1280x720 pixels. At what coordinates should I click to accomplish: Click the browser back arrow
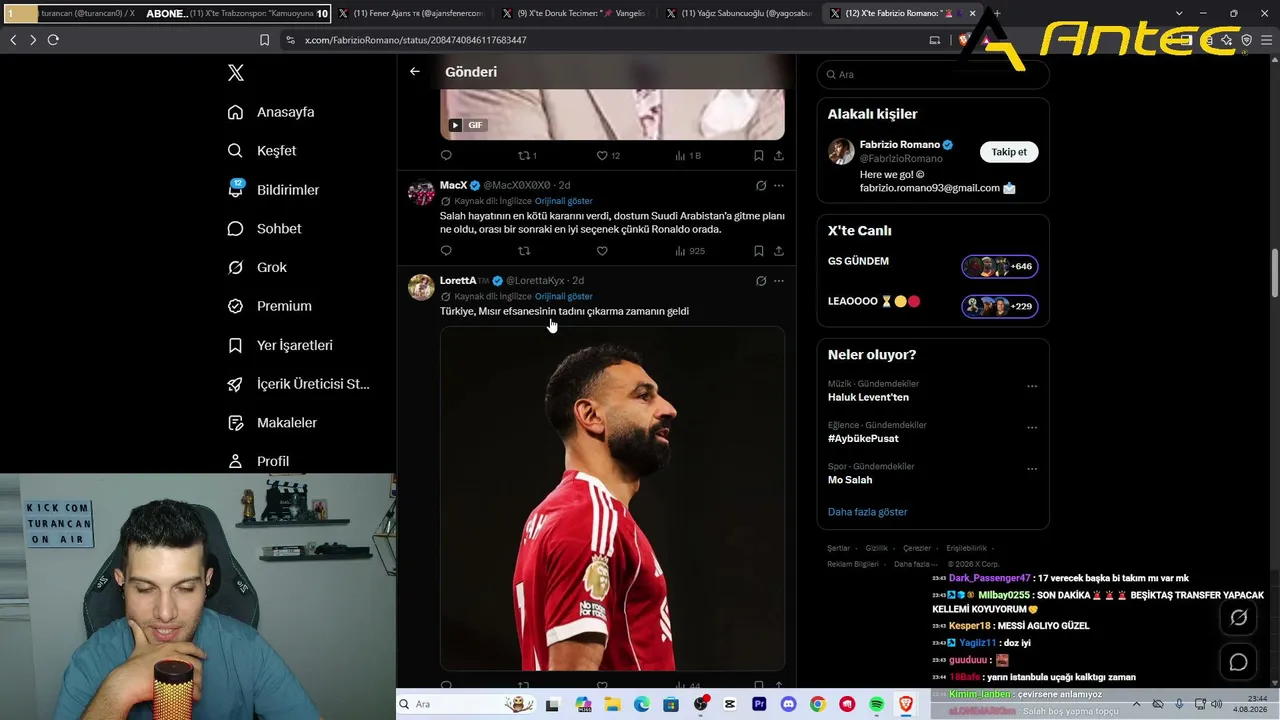(x=13, y=40)
